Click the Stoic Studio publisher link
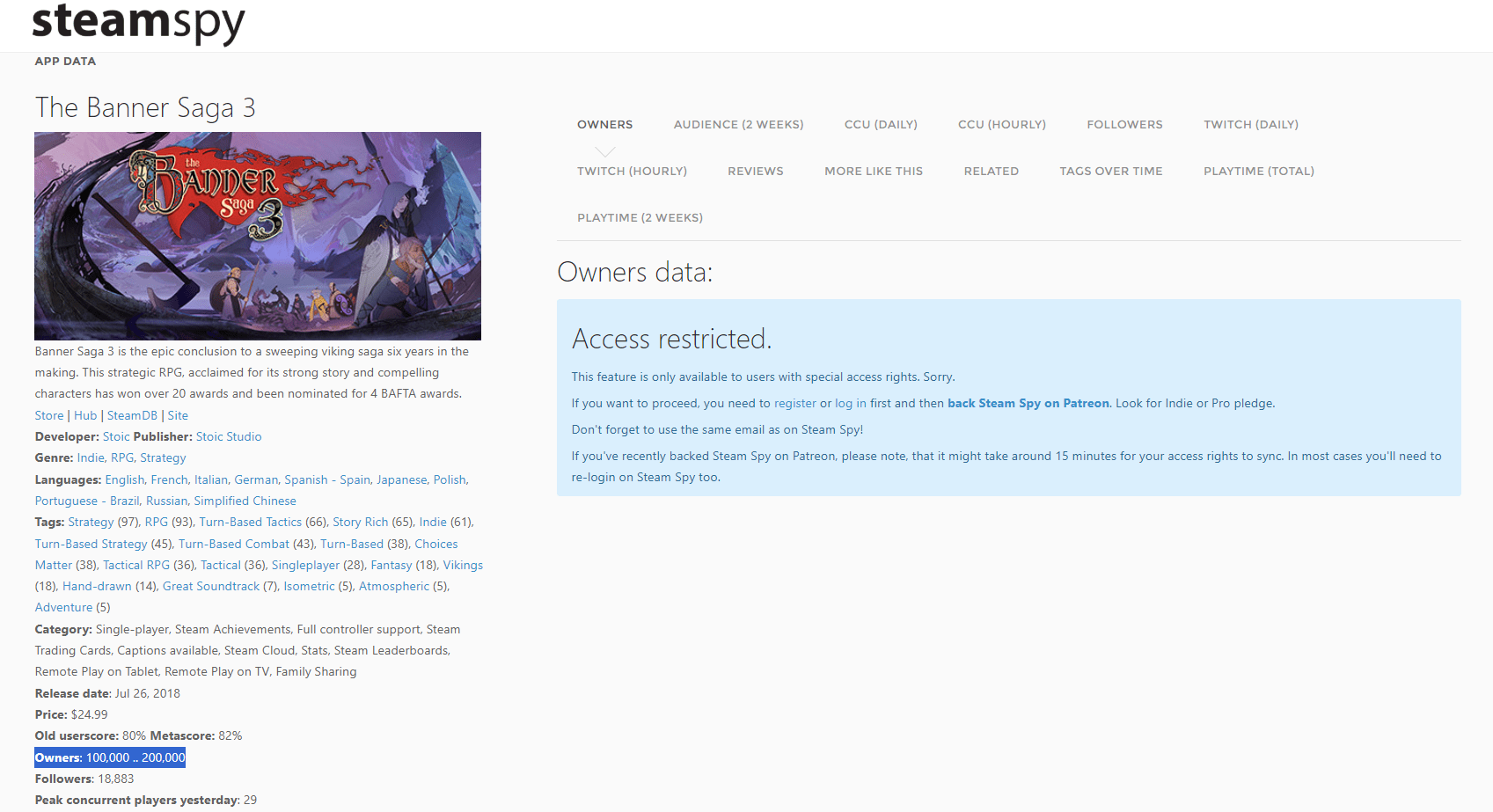 pyautogui.click(x=229, y=437)
